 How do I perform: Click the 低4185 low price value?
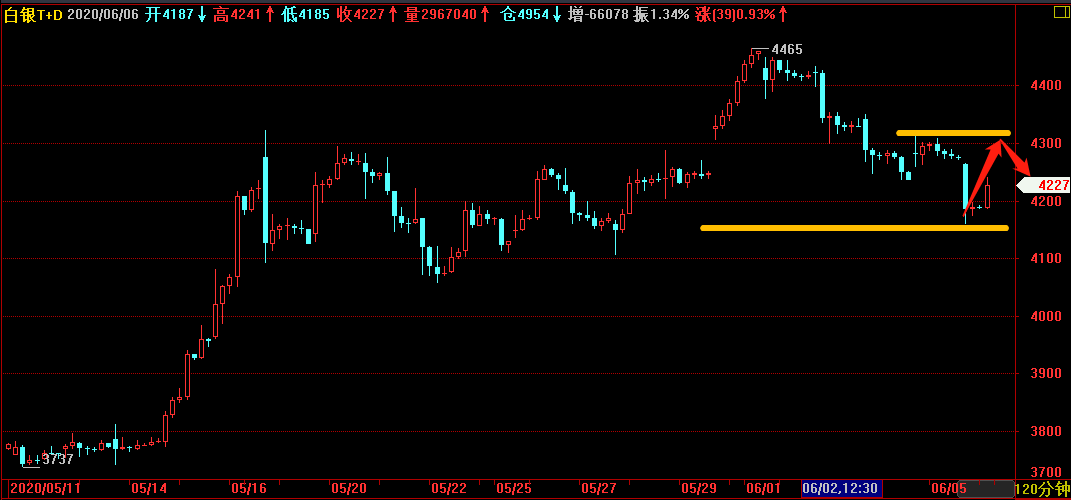[x=307, y=14]
